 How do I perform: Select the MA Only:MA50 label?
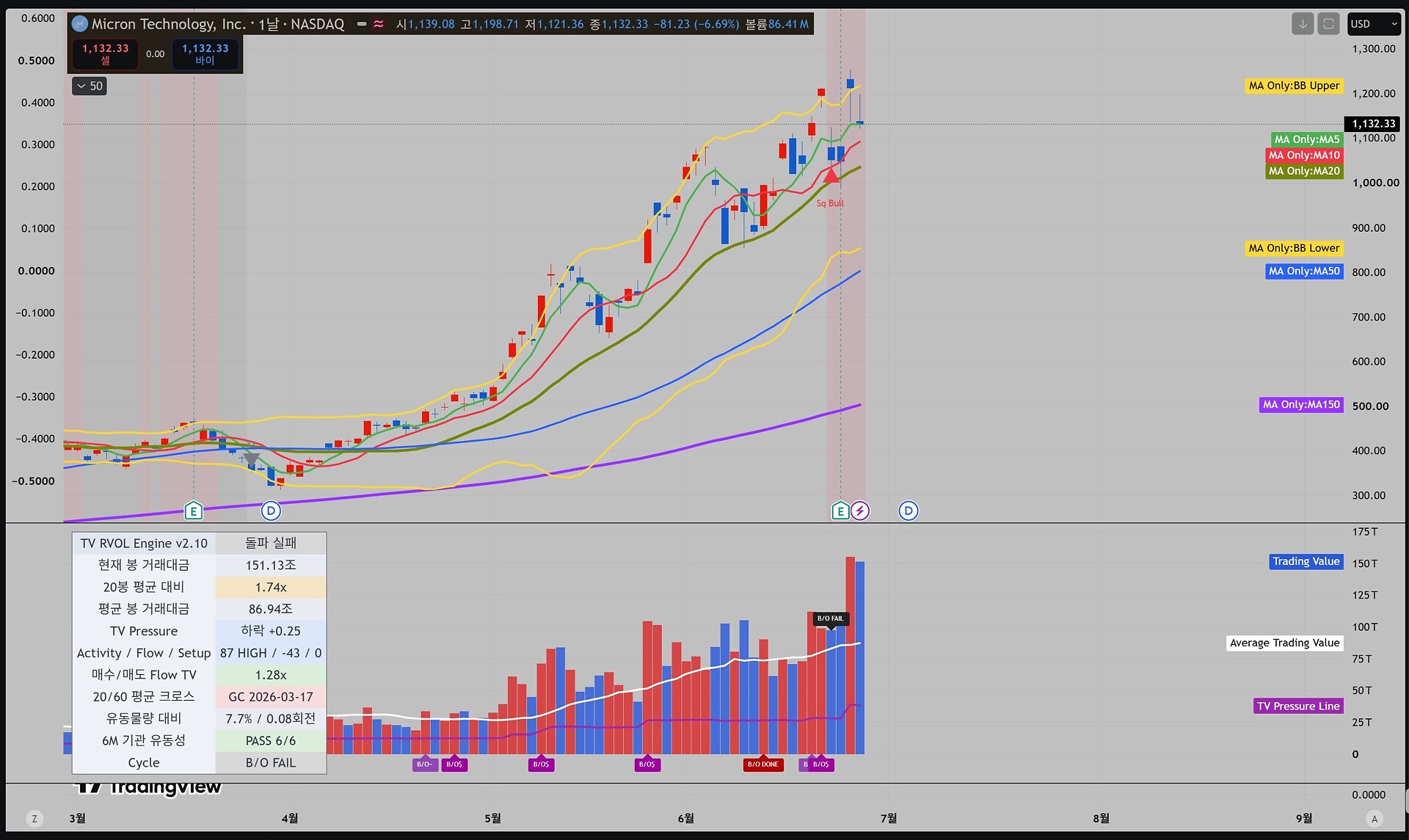point(1304,271)
